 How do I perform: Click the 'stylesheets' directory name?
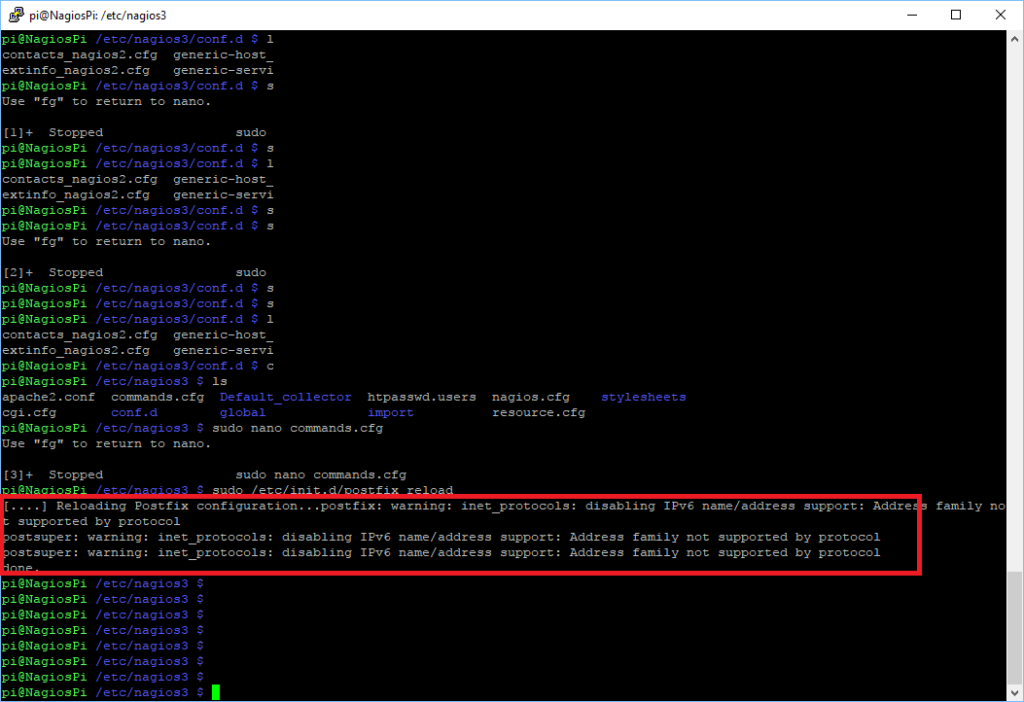point(643,397)
